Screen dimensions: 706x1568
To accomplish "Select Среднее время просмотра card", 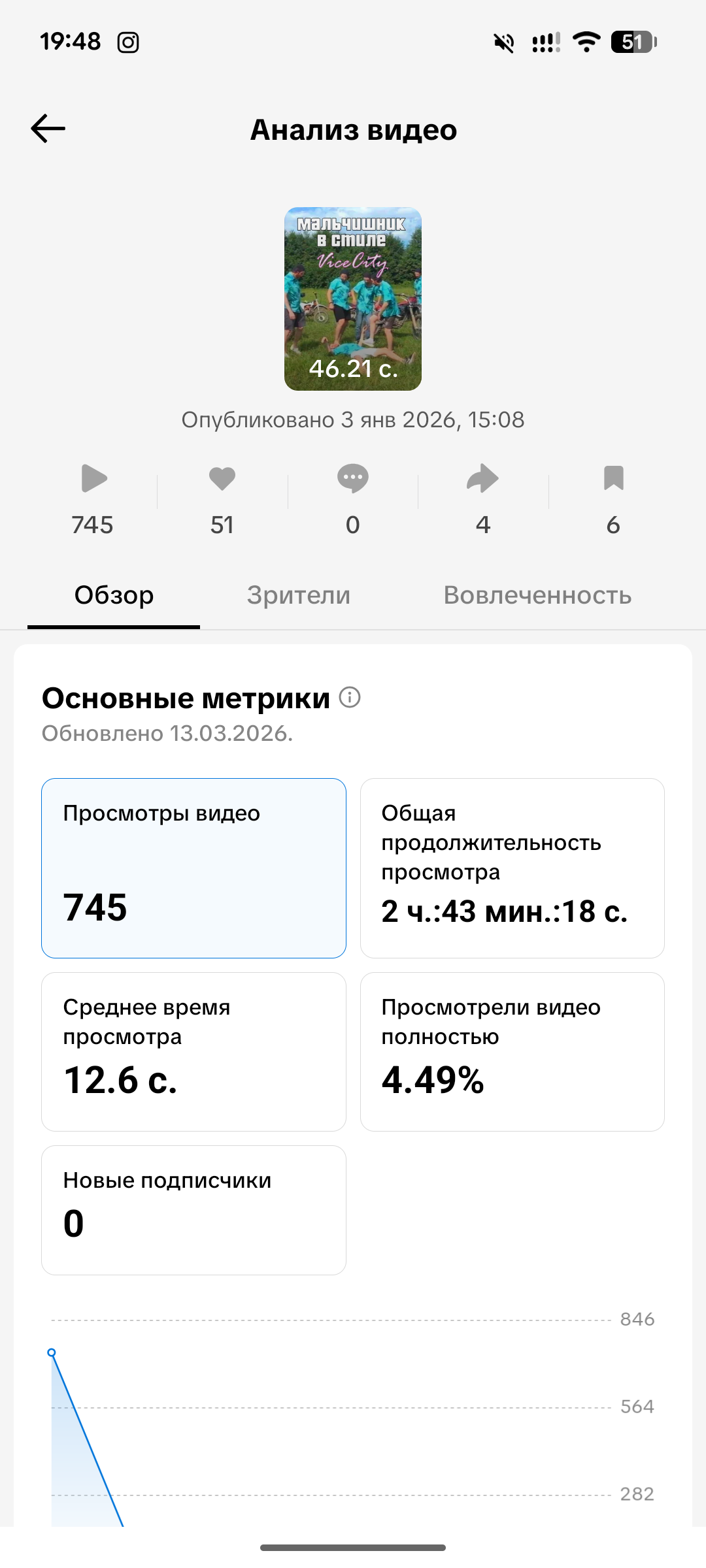I will coord(193,1051).
